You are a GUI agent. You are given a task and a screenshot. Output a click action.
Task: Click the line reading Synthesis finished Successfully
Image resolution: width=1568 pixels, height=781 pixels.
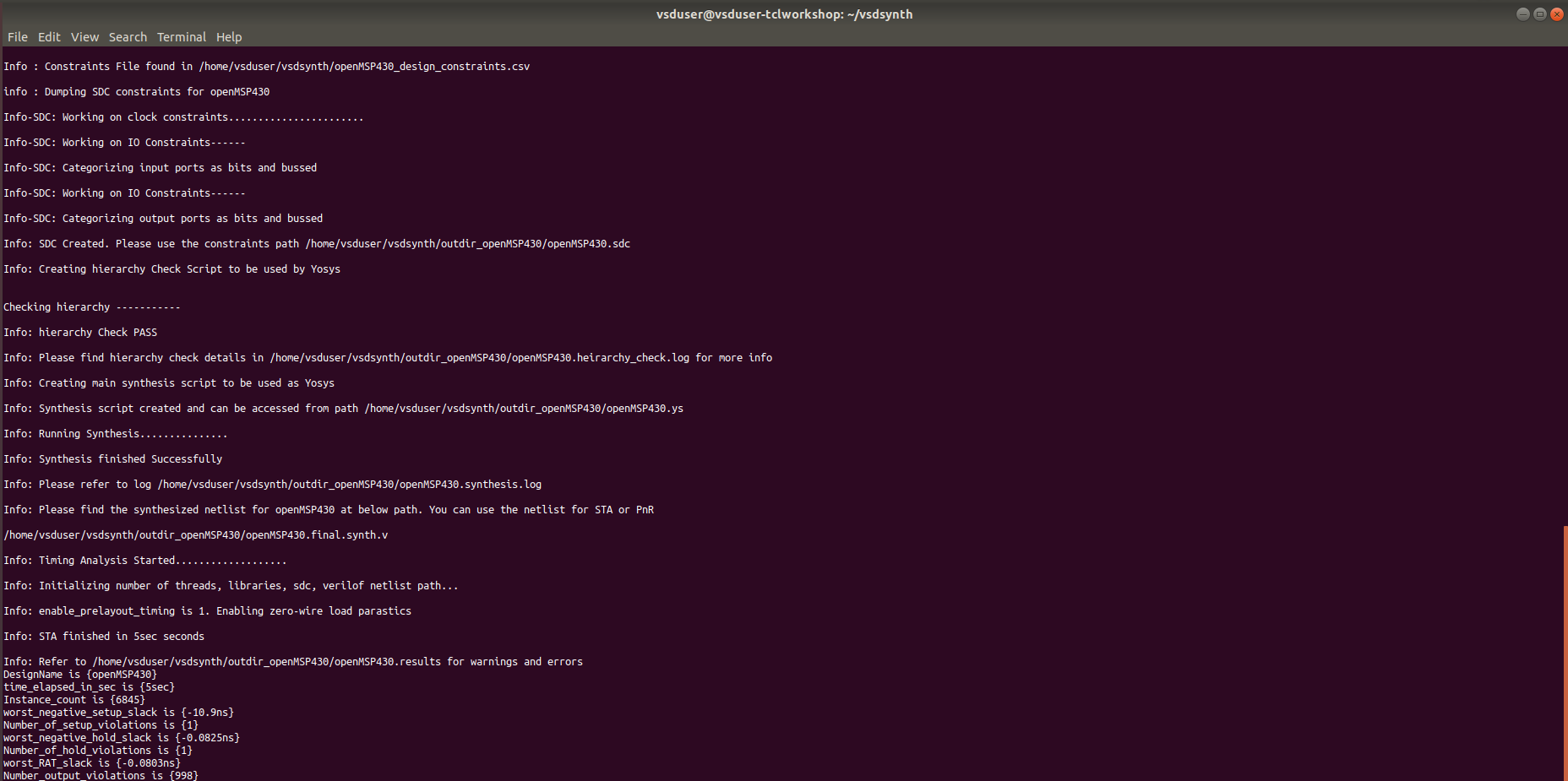tap(112, 458)
